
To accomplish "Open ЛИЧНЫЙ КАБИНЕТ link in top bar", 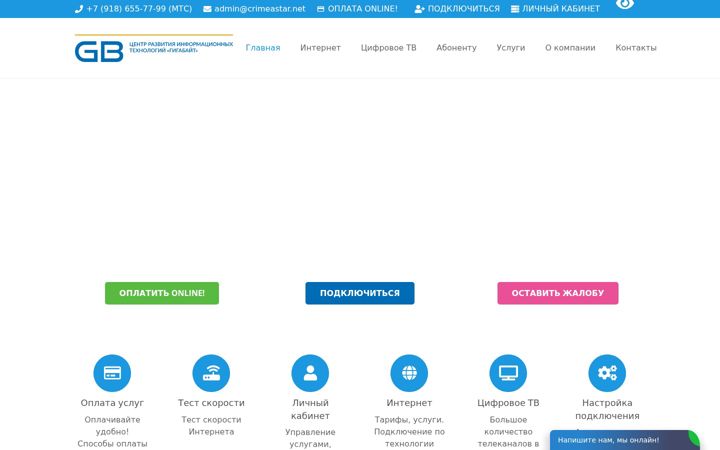I will point(561,9).
